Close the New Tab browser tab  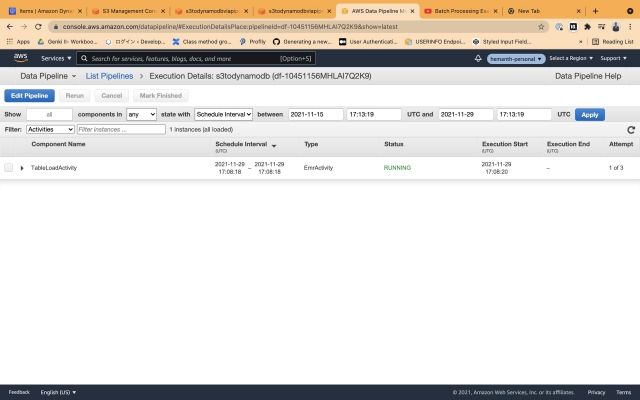578,11
